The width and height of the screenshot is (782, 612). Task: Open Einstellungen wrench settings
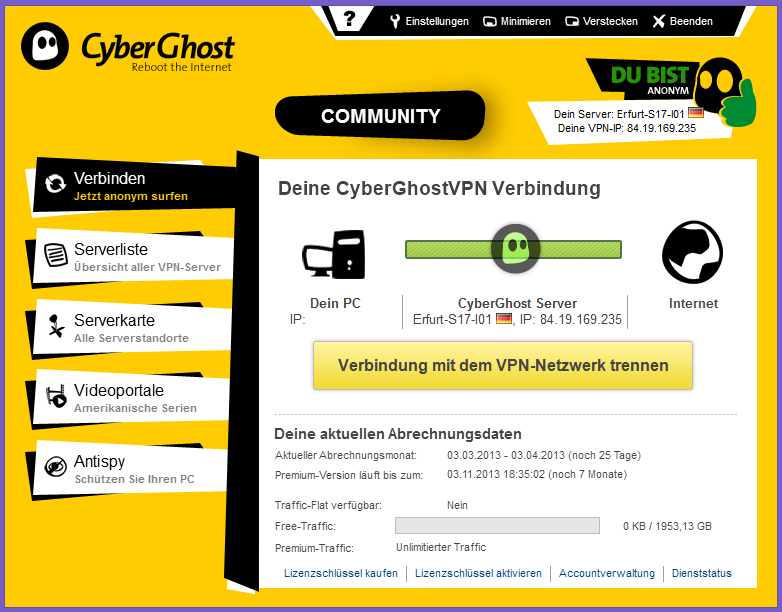point(429,21)
